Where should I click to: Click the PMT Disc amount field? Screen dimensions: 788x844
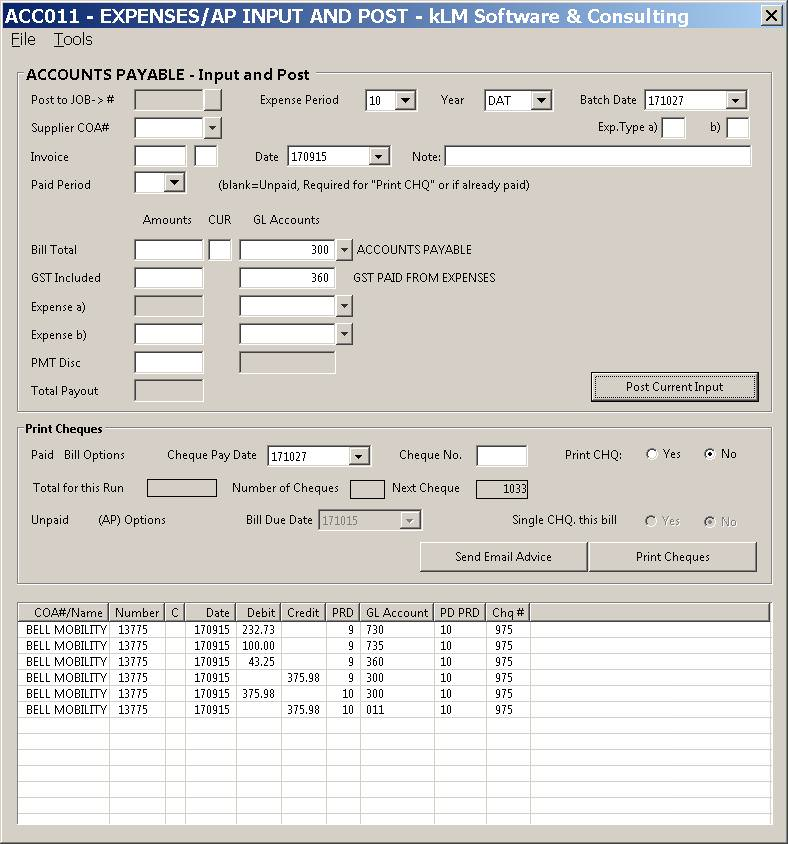169,362
